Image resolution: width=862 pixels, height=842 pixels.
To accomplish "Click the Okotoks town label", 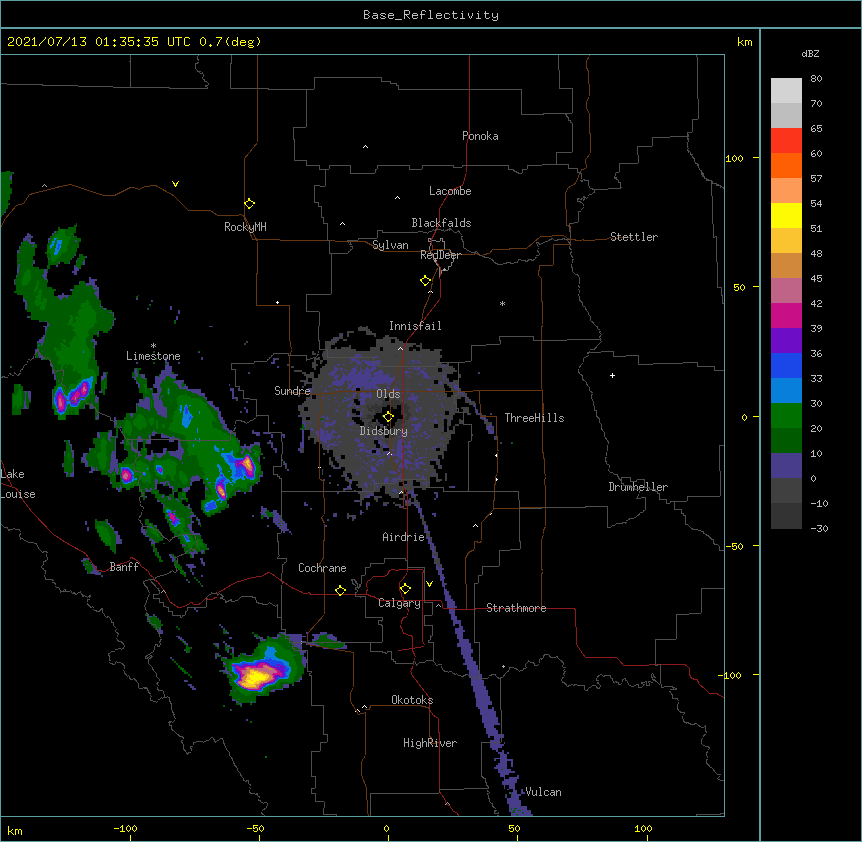I will [412, 700].
